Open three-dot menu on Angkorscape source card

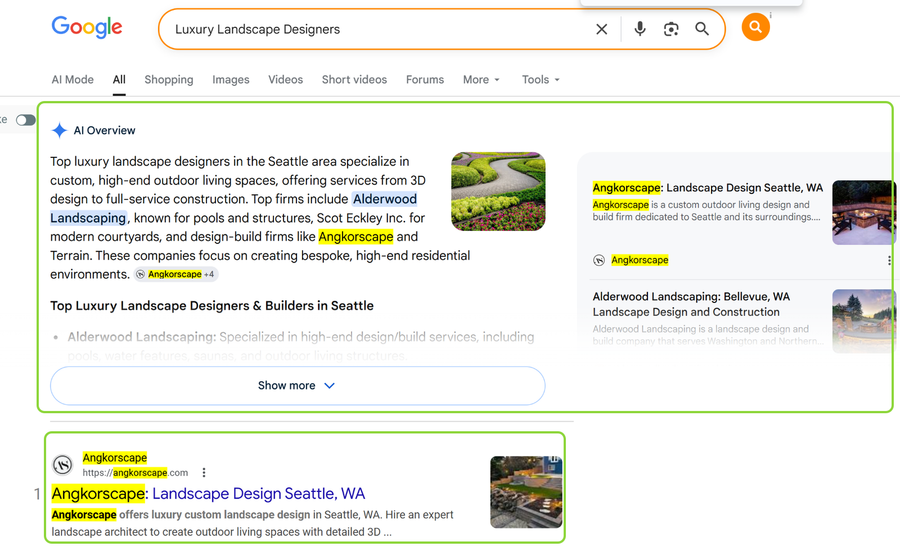[889, 261]
